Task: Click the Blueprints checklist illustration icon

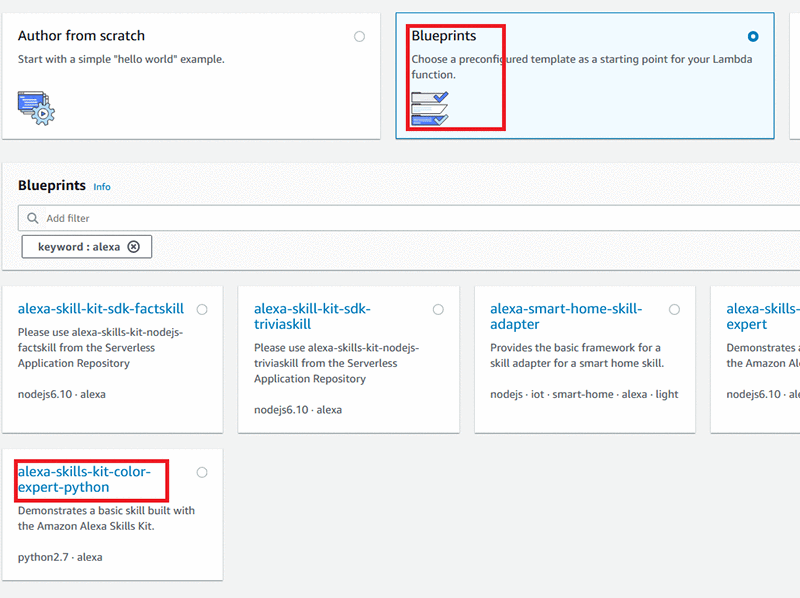Action: click(x=430, y=108)
